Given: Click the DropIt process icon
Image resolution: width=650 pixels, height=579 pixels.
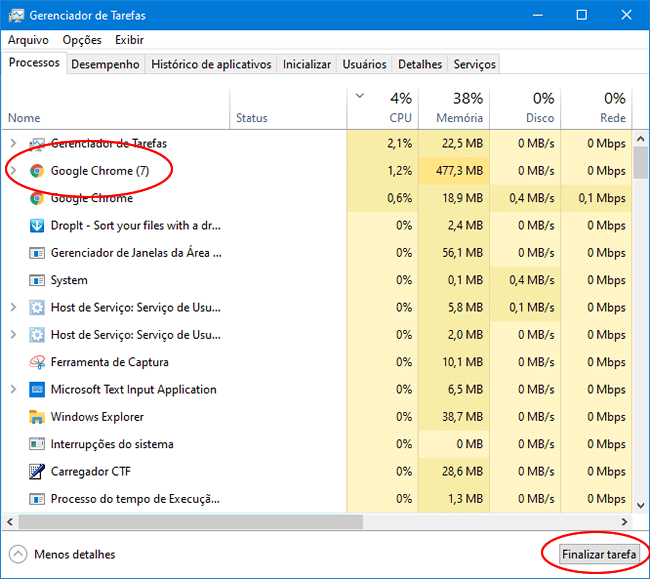Looking at the screenshot, I should pyautogui.click(x=37, y=226).
